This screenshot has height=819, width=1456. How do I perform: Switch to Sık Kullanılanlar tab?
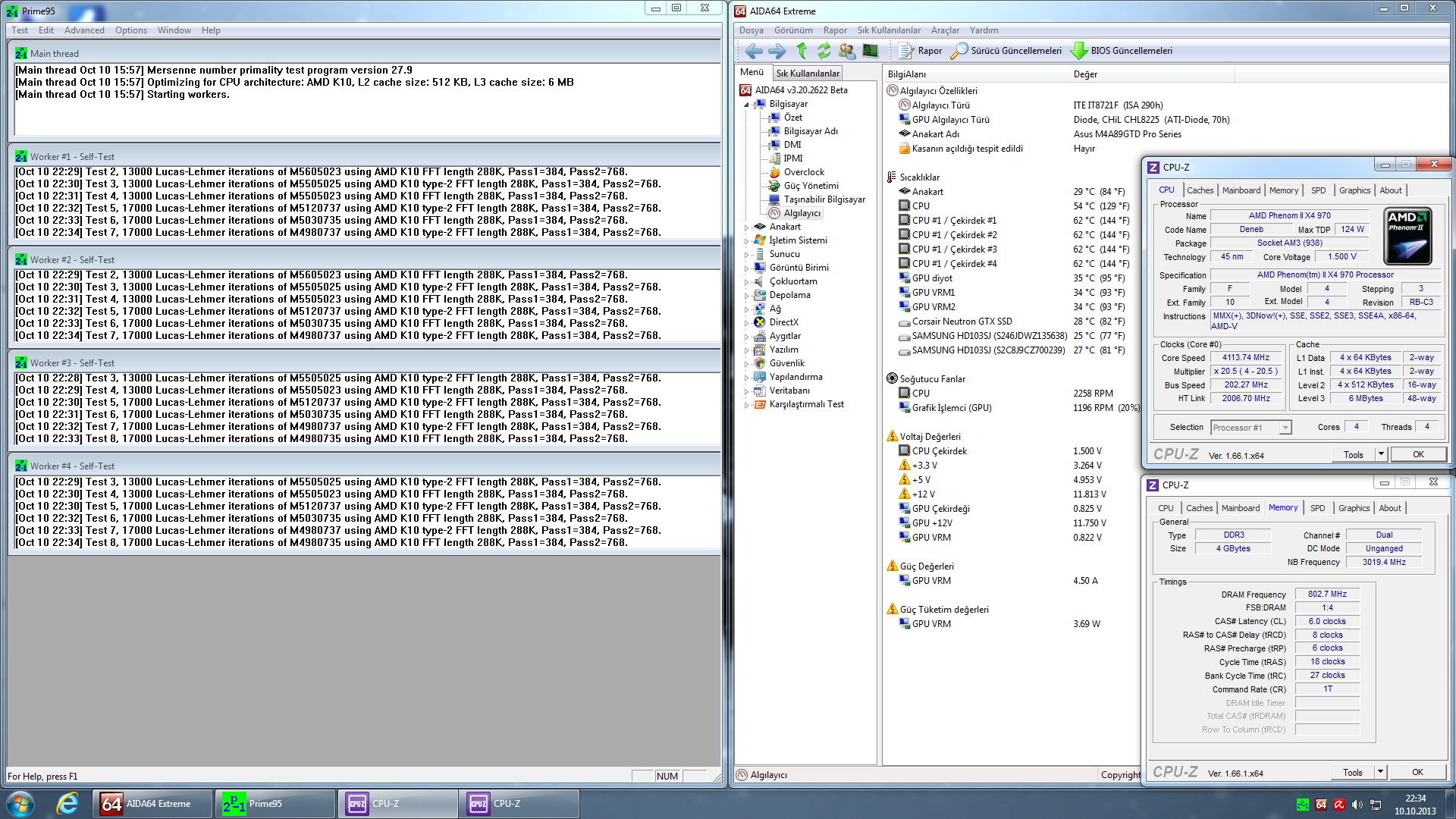pyautogui.click(x=808, y=74)
